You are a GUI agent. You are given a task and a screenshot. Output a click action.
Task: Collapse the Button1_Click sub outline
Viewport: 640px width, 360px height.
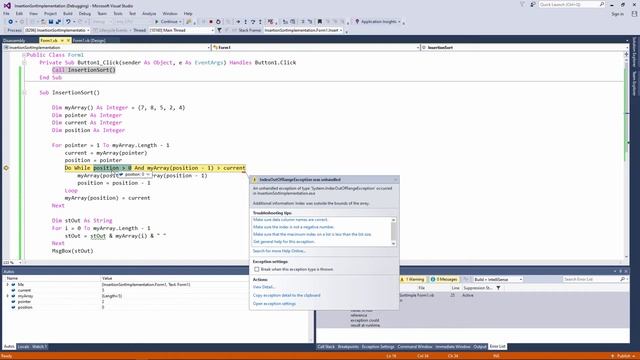point(24,62)
